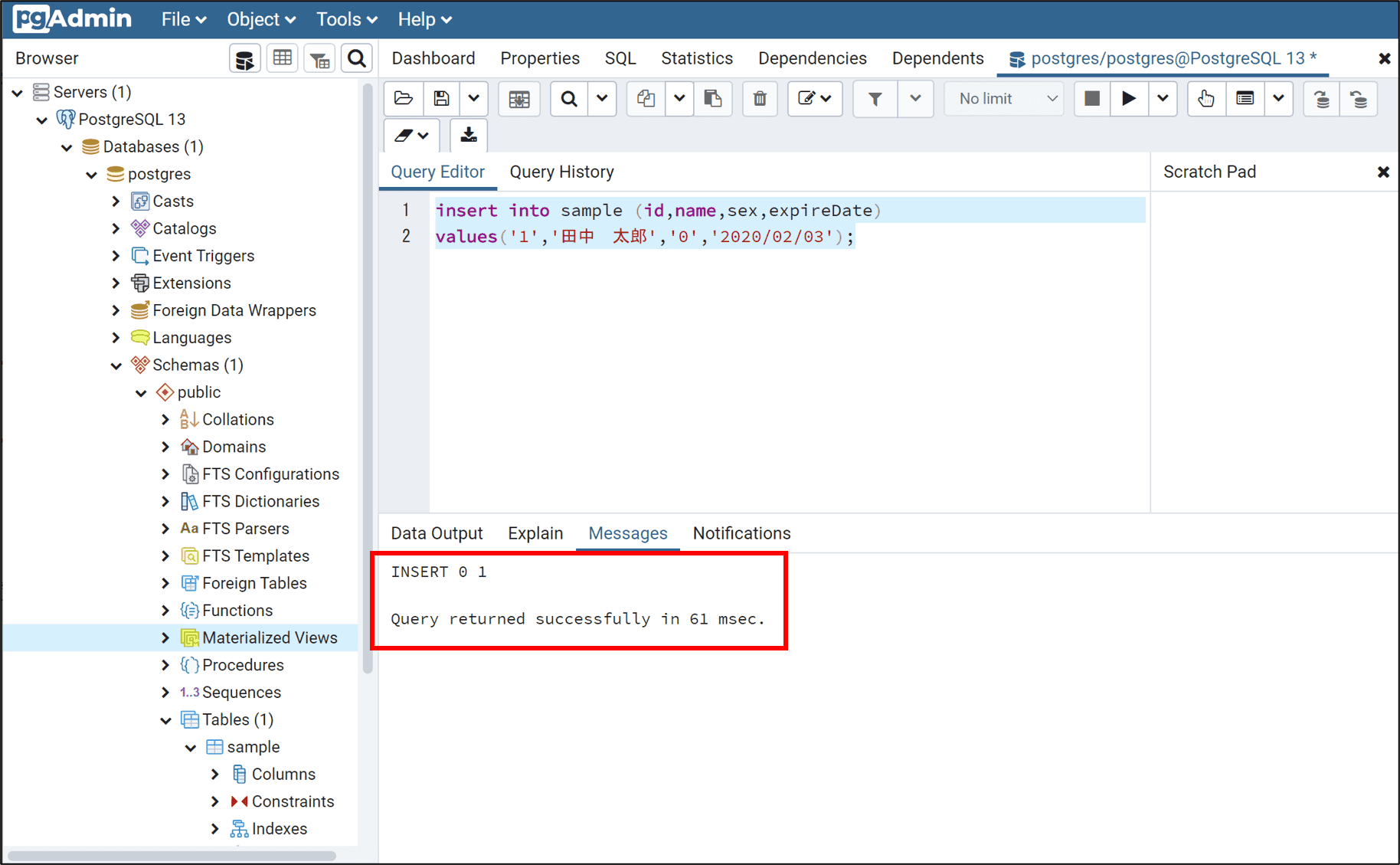Close the Scratch Pad panel

tap(1383, 172)
